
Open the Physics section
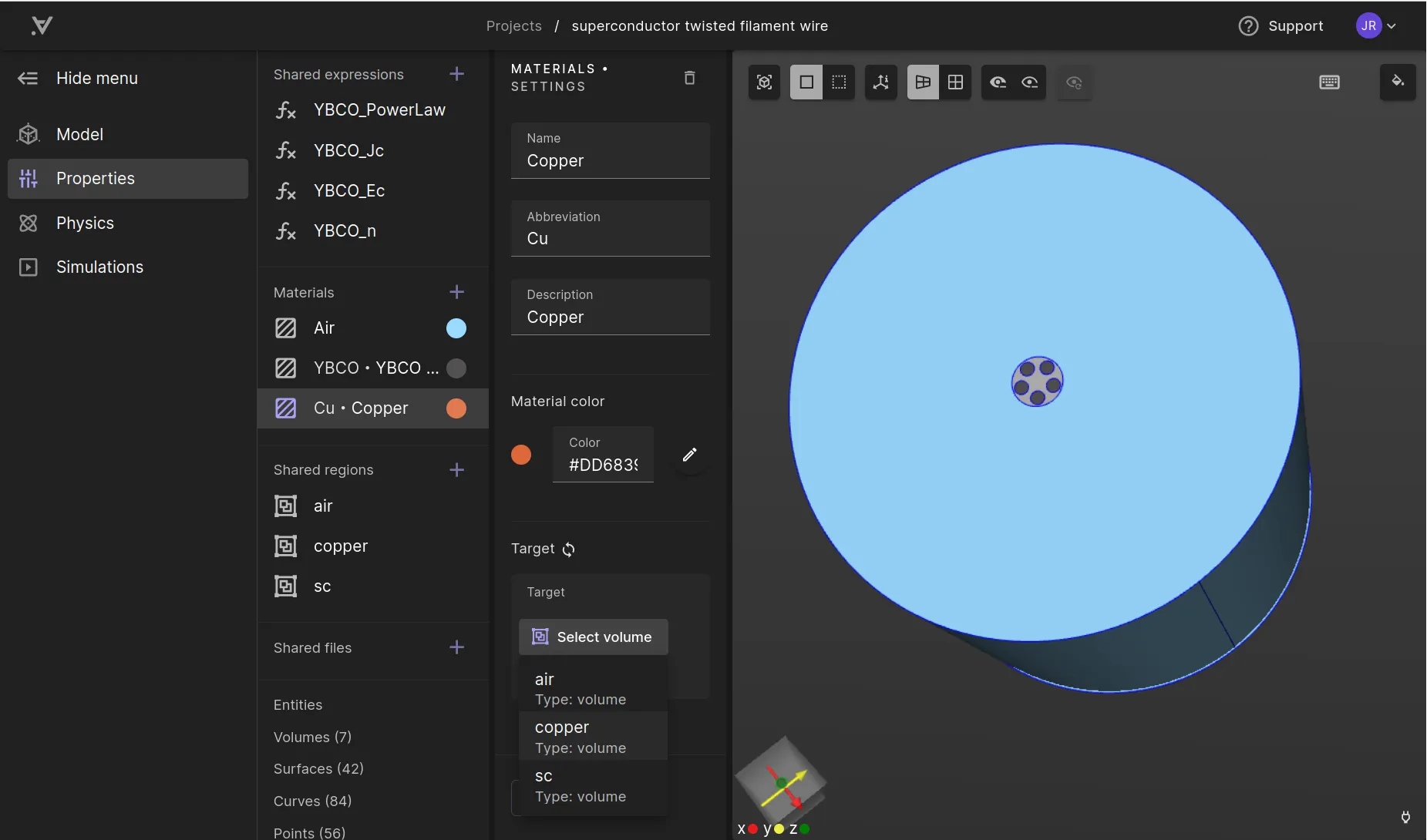coord(128,223)
